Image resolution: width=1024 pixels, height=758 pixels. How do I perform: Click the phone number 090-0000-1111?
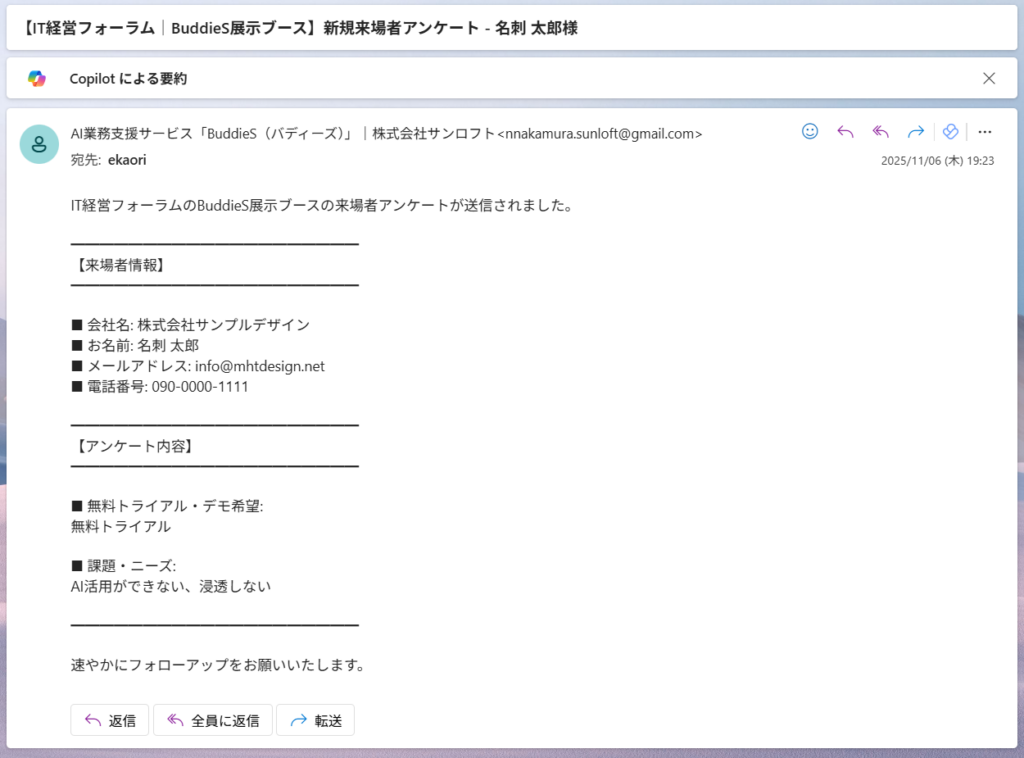[x=200, y=387]
